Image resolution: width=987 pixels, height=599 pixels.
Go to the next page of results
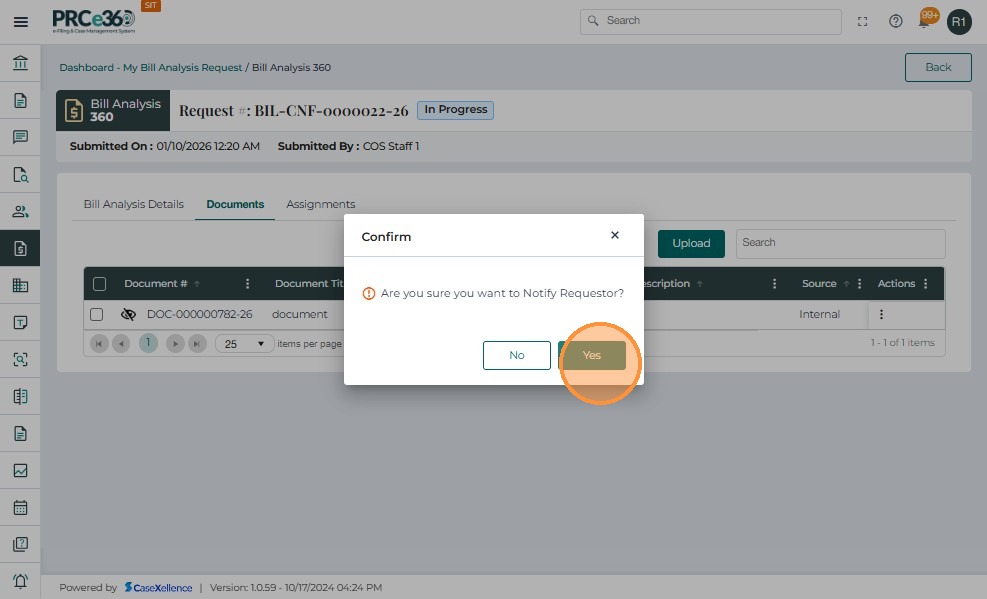[175, 344]
